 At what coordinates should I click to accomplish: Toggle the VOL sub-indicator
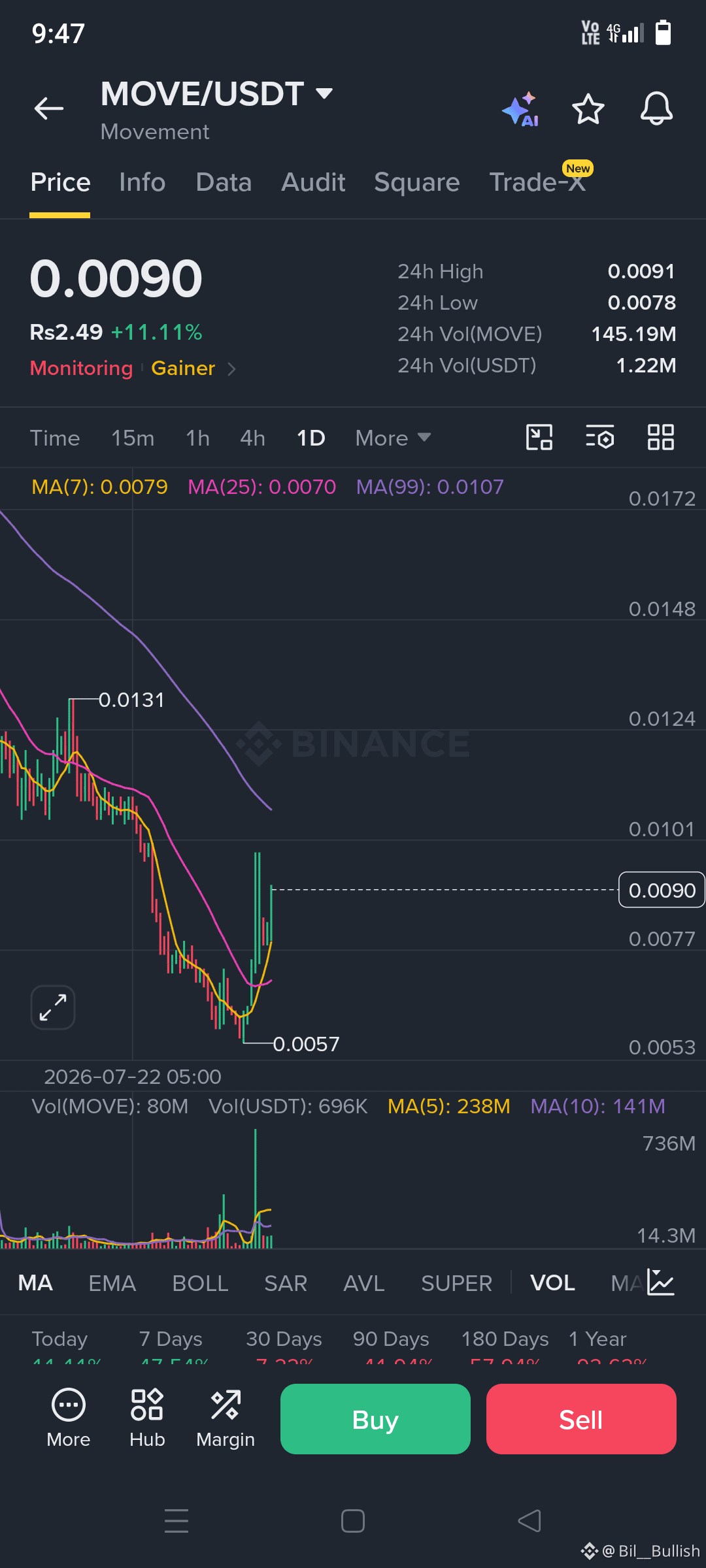pos(552,1283)
